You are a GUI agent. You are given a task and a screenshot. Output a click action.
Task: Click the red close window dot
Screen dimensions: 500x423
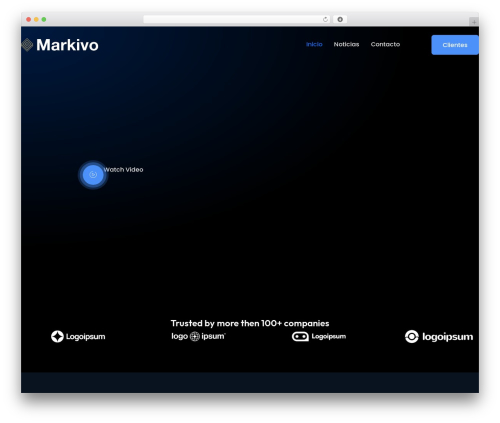point(29,20)
